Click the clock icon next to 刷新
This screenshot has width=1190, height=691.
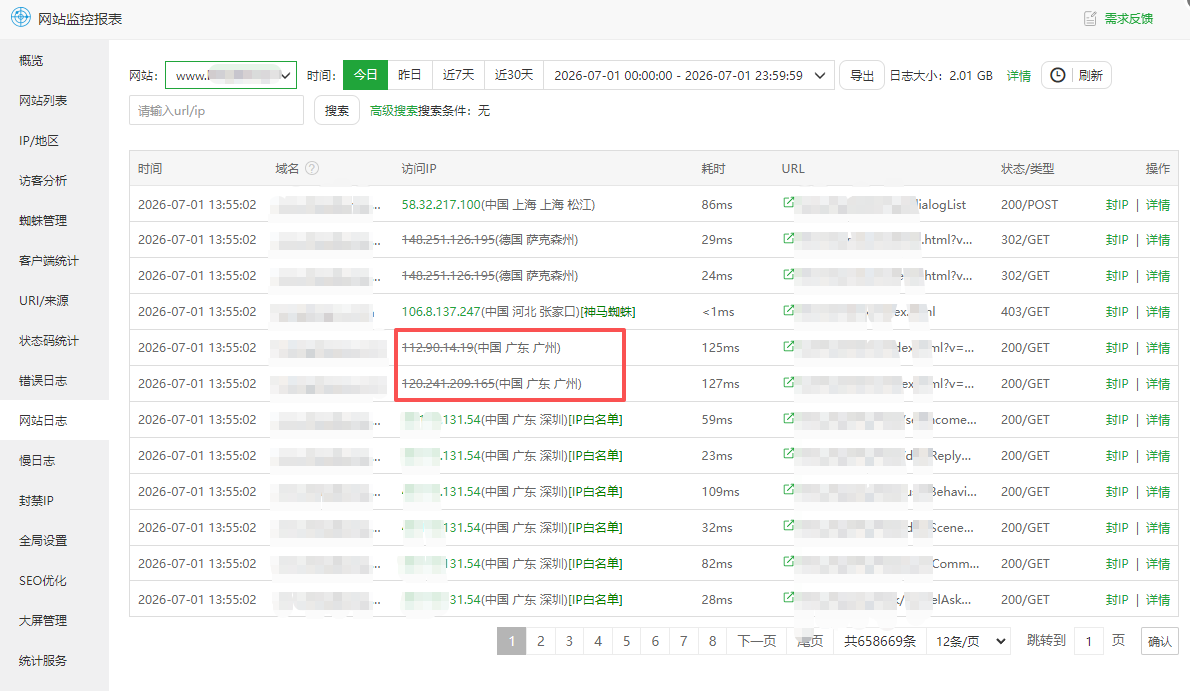pyautogui.click(x=1057, y=75)
